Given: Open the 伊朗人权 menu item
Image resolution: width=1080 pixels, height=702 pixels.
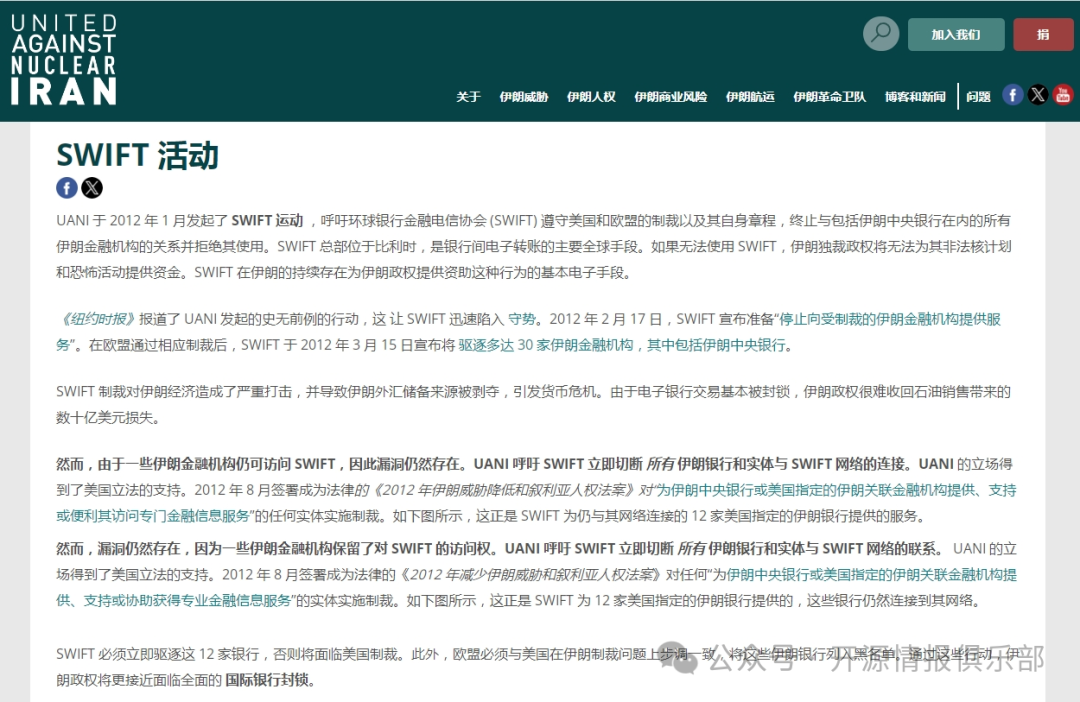Looking at the screenshot, I should 591,96.
